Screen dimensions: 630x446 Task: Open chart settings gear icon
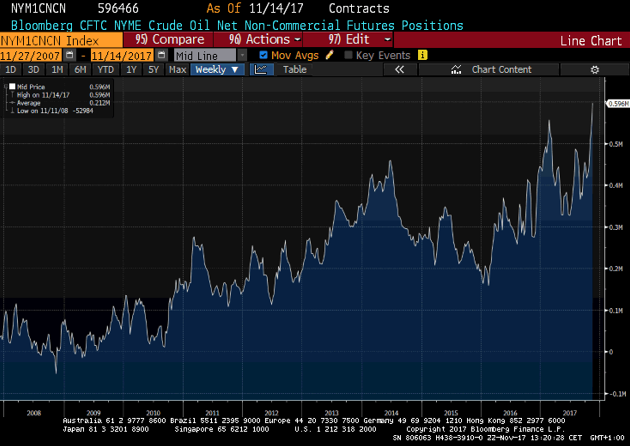click(x=595, y=70)
